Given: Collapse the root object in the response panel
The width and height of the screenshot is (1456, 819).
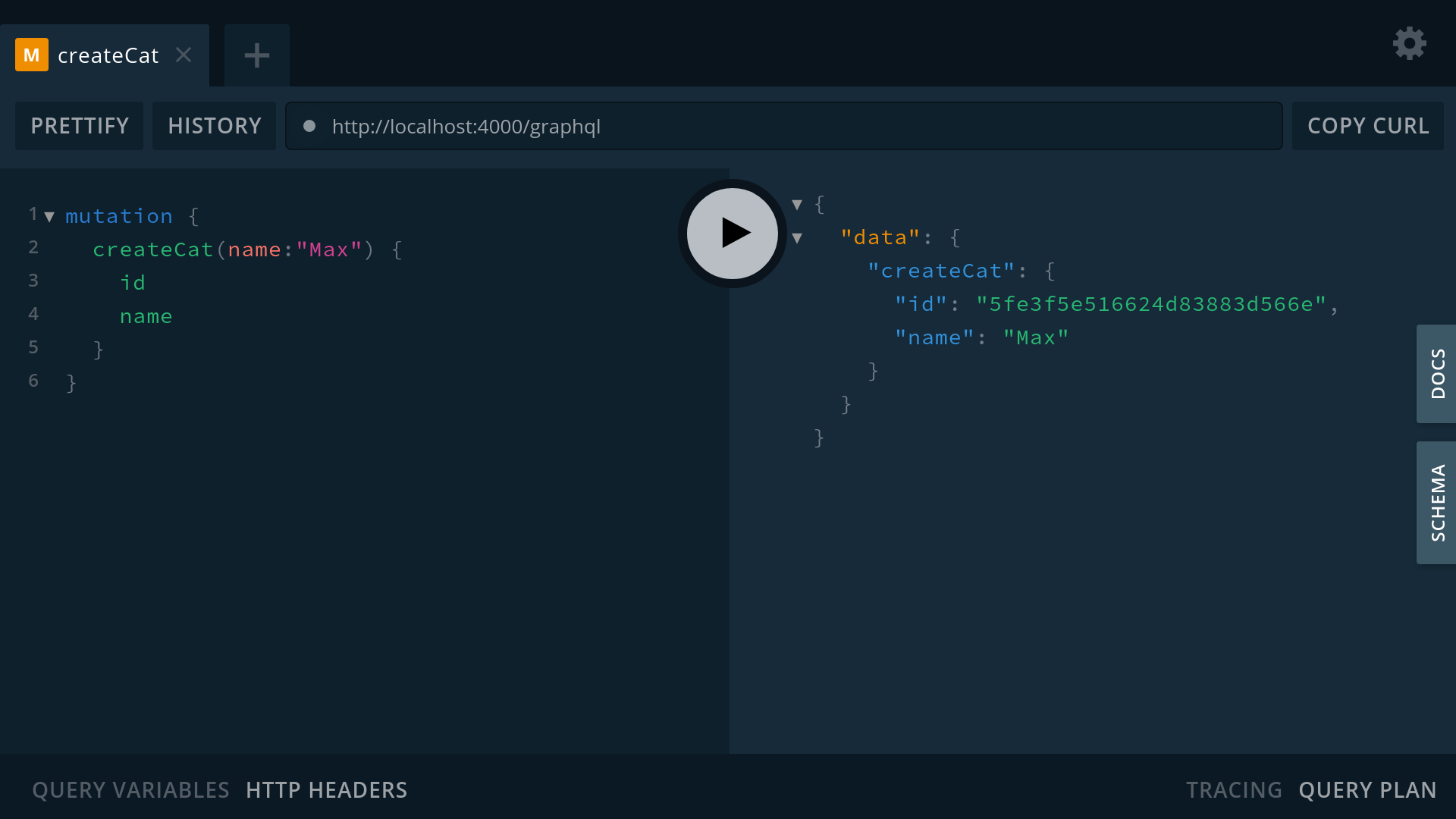Looking at the screenshot, I should (797, 204).
